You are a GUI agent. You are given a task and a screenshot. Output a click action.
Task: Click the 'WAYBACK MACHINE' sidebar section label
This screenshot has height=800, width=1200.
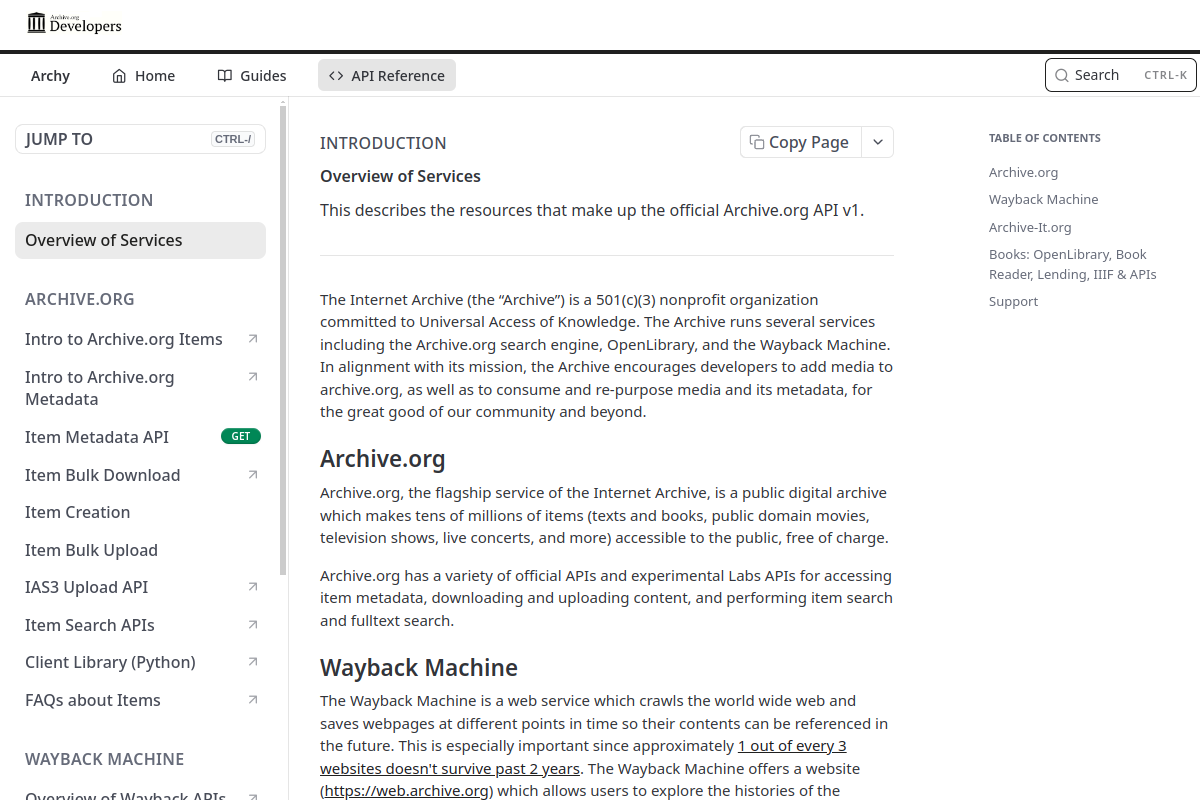104,759
